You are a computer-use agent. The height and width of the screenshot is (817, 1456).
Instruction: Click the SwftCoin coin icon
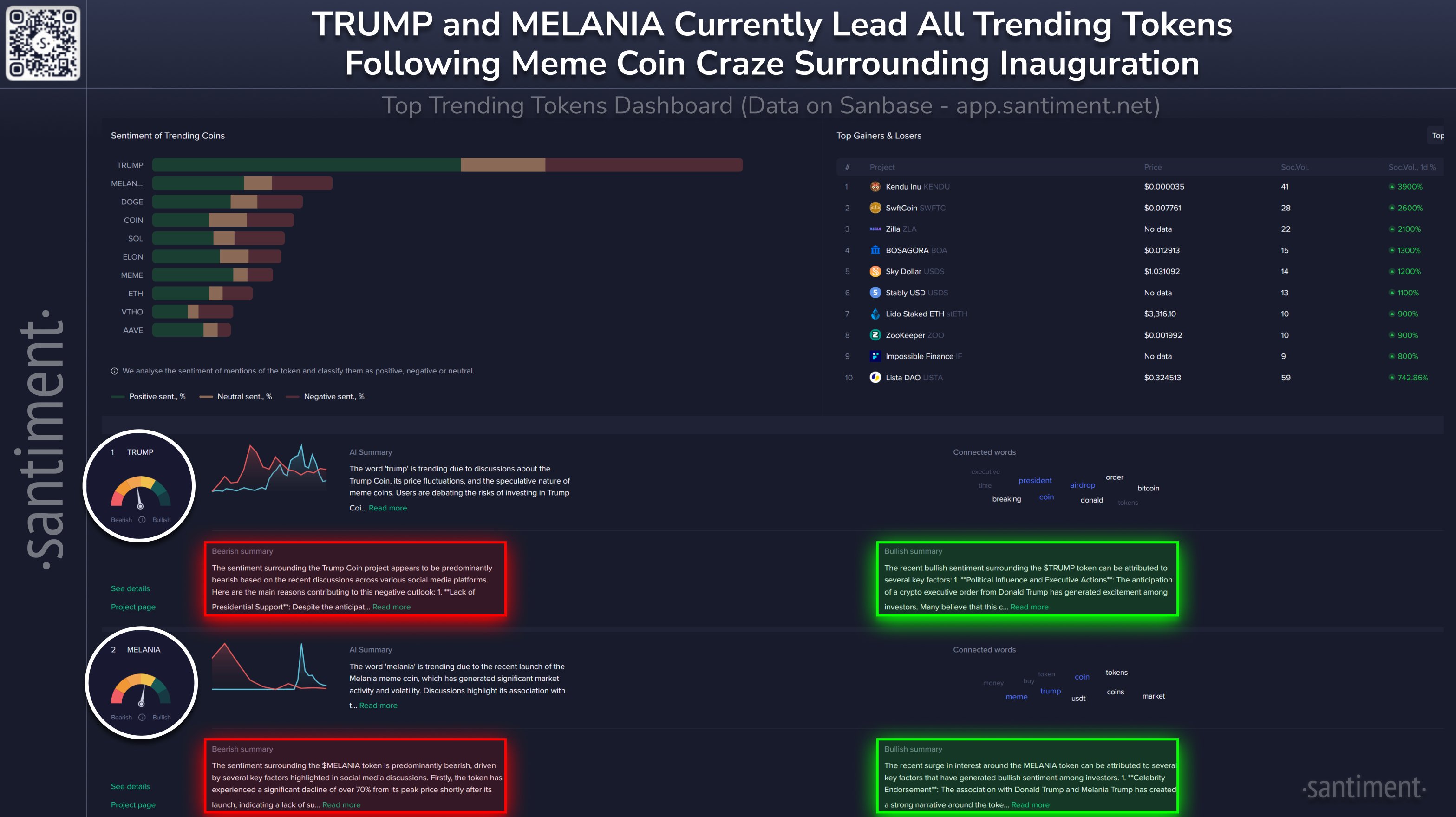pyautogui.click(x=875, y=208)
